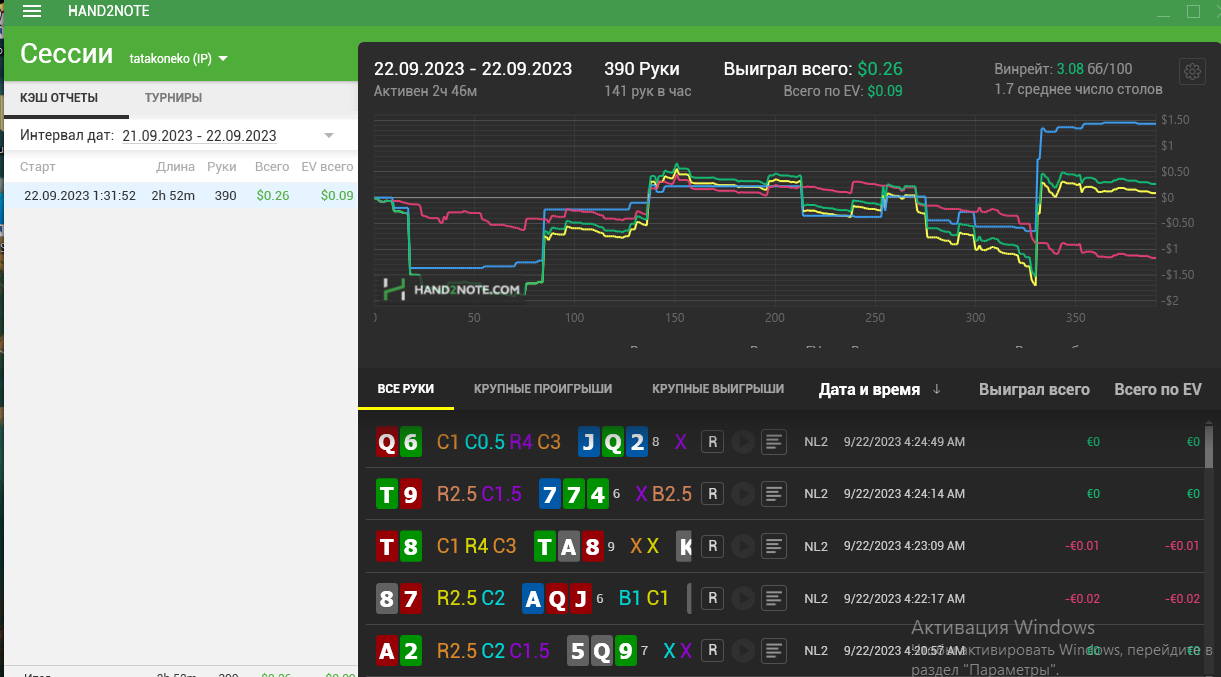Click the play icon on the 4:22:17 AM hand
The height and width of the screenshot is (677, 1221).
pyautogui.click(x=742, y=598)
